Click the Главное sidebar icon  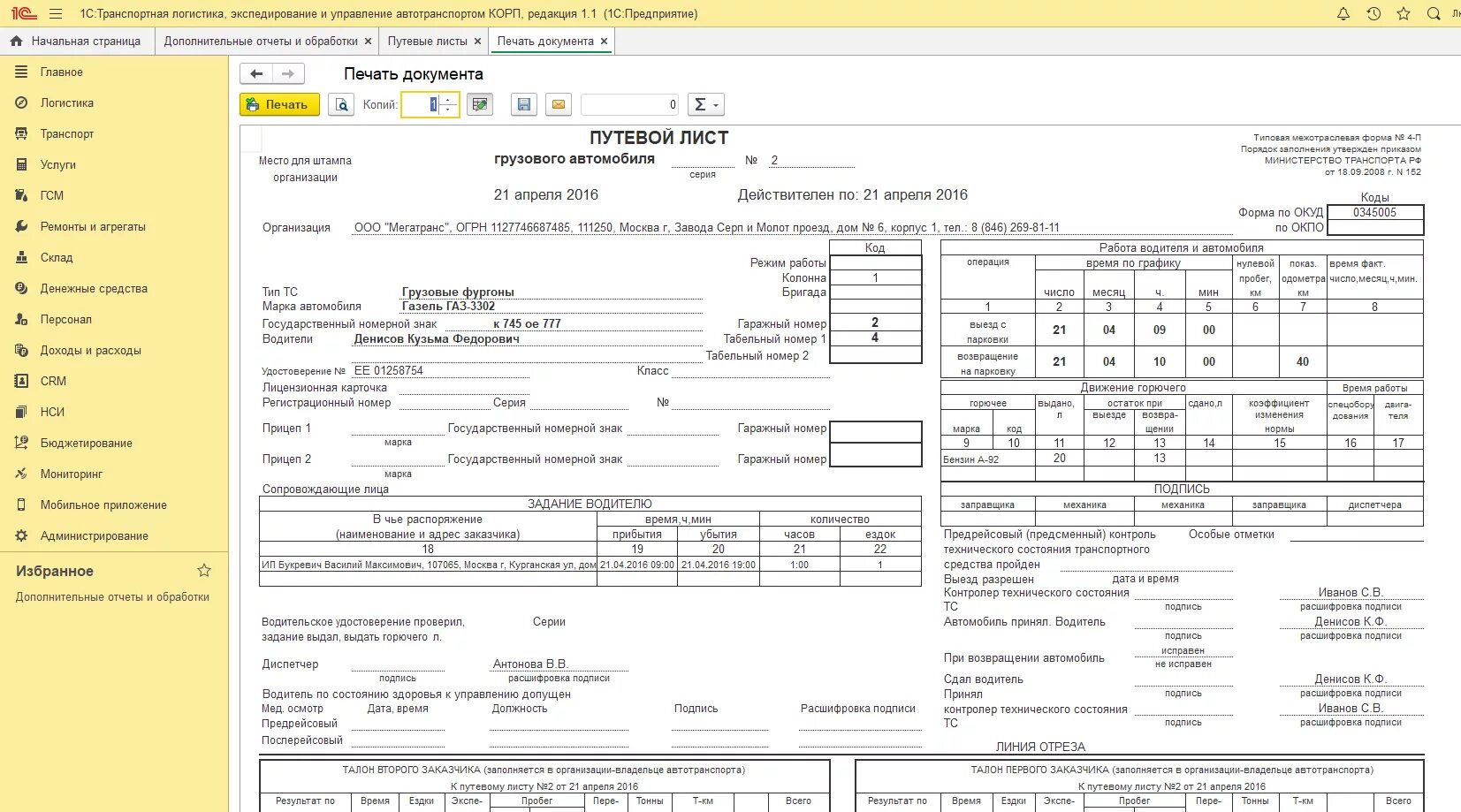21,72
